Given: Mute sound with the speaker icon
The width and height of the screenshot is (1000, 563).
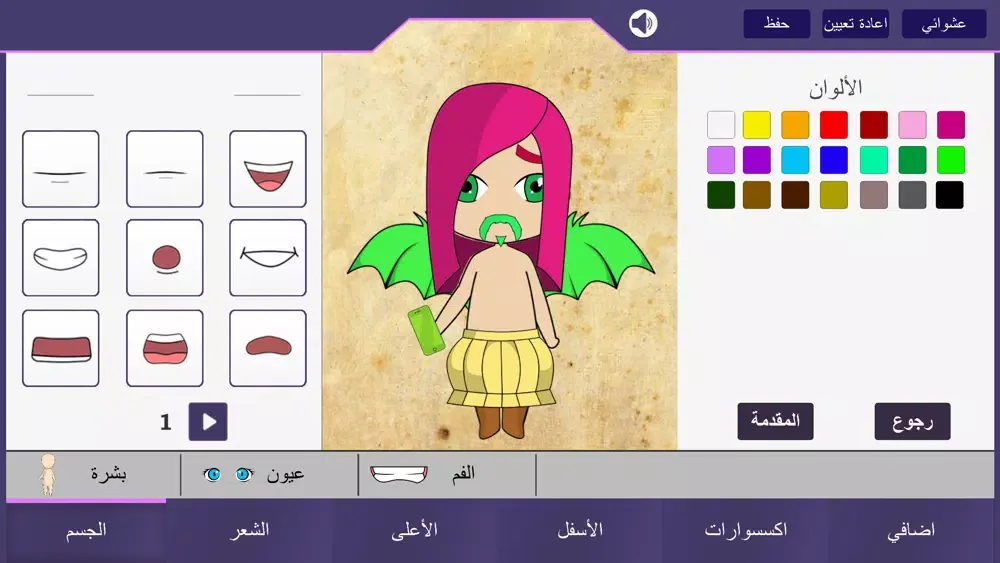Looking at the screenshot, I should [x=643, y=24].
